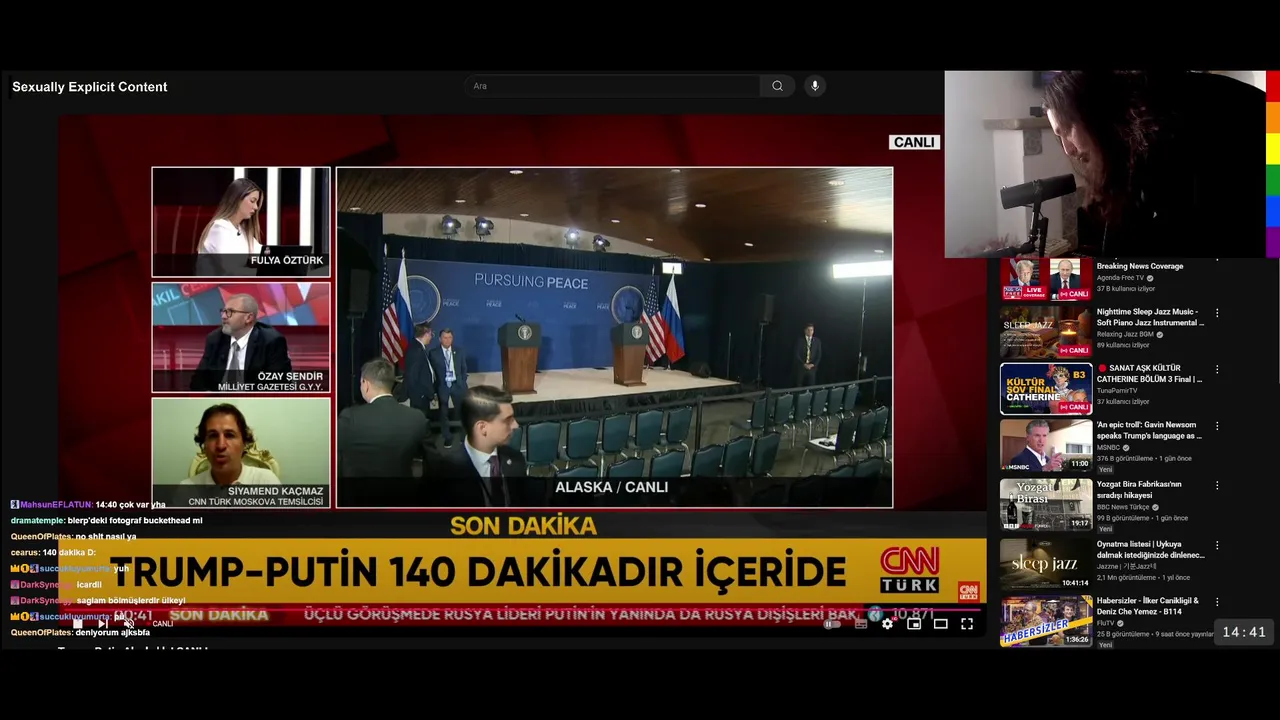
Task: Open options menu for 'An epic troll' video
Action: [x=1217, y=426]
